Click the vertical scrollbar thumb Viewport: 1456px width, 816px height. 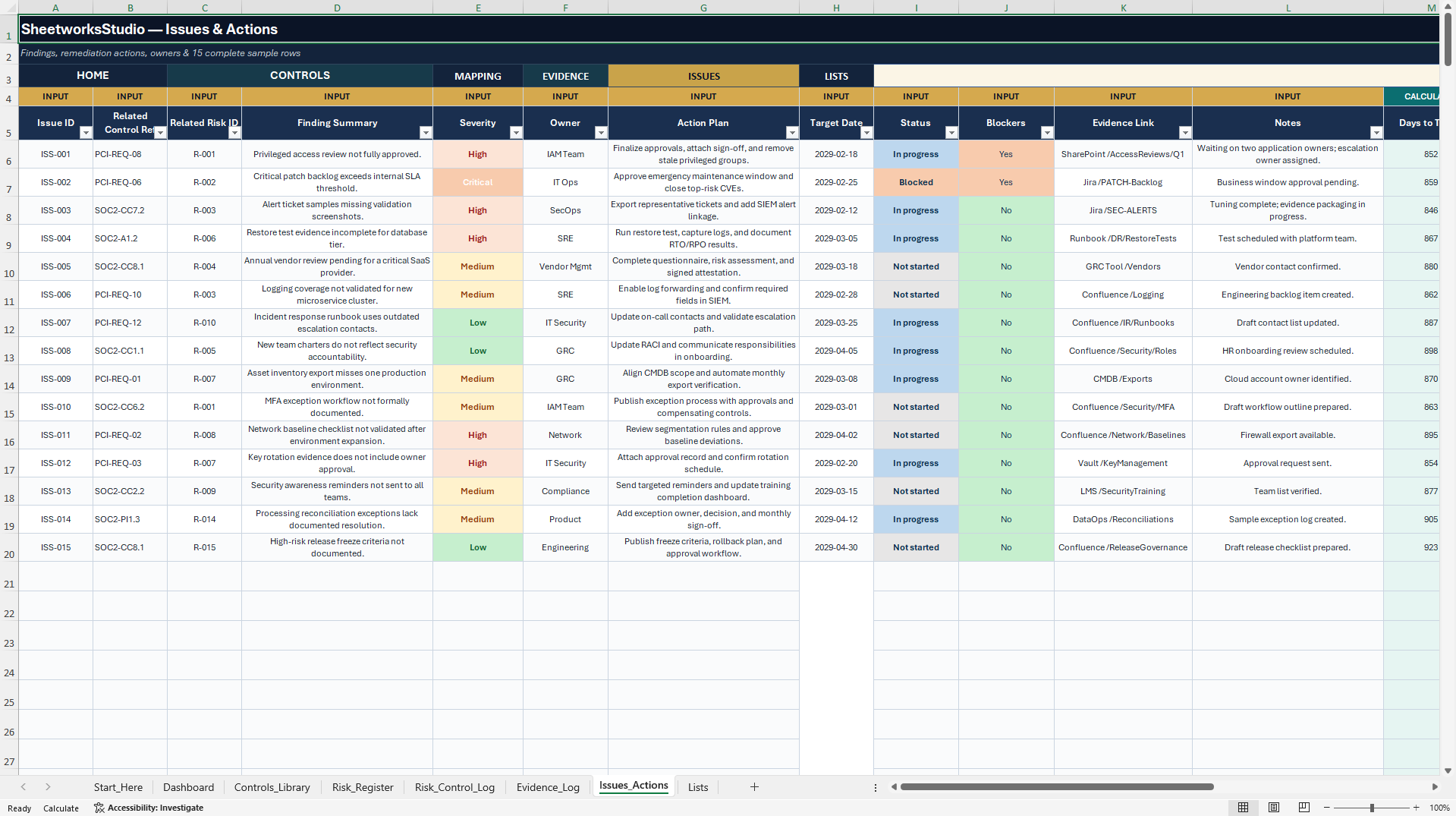tap(1448, 38)
